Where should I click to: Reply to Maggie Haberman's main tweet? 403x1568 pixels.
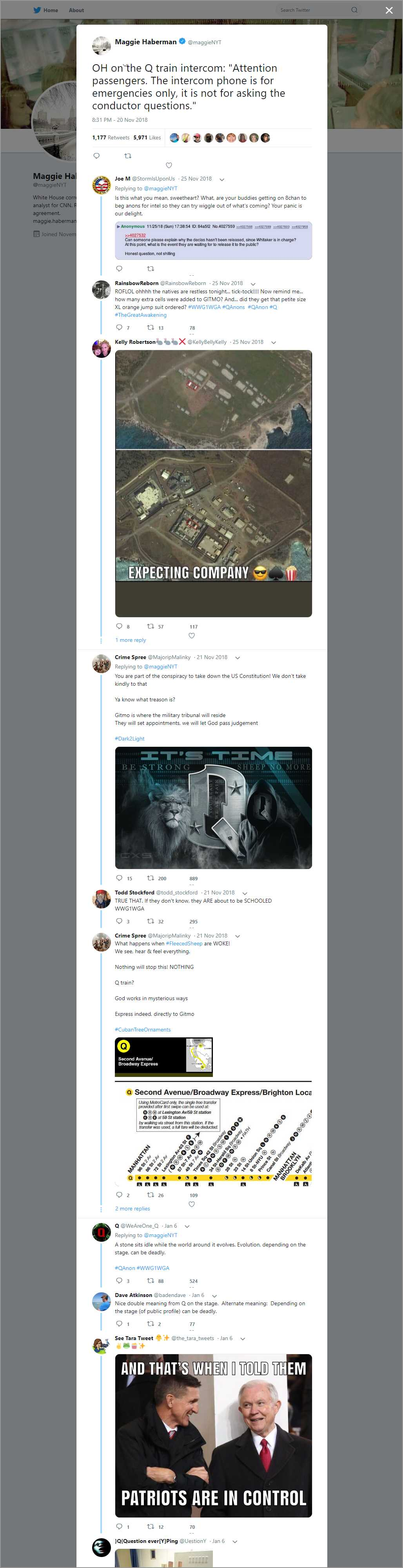96,156
